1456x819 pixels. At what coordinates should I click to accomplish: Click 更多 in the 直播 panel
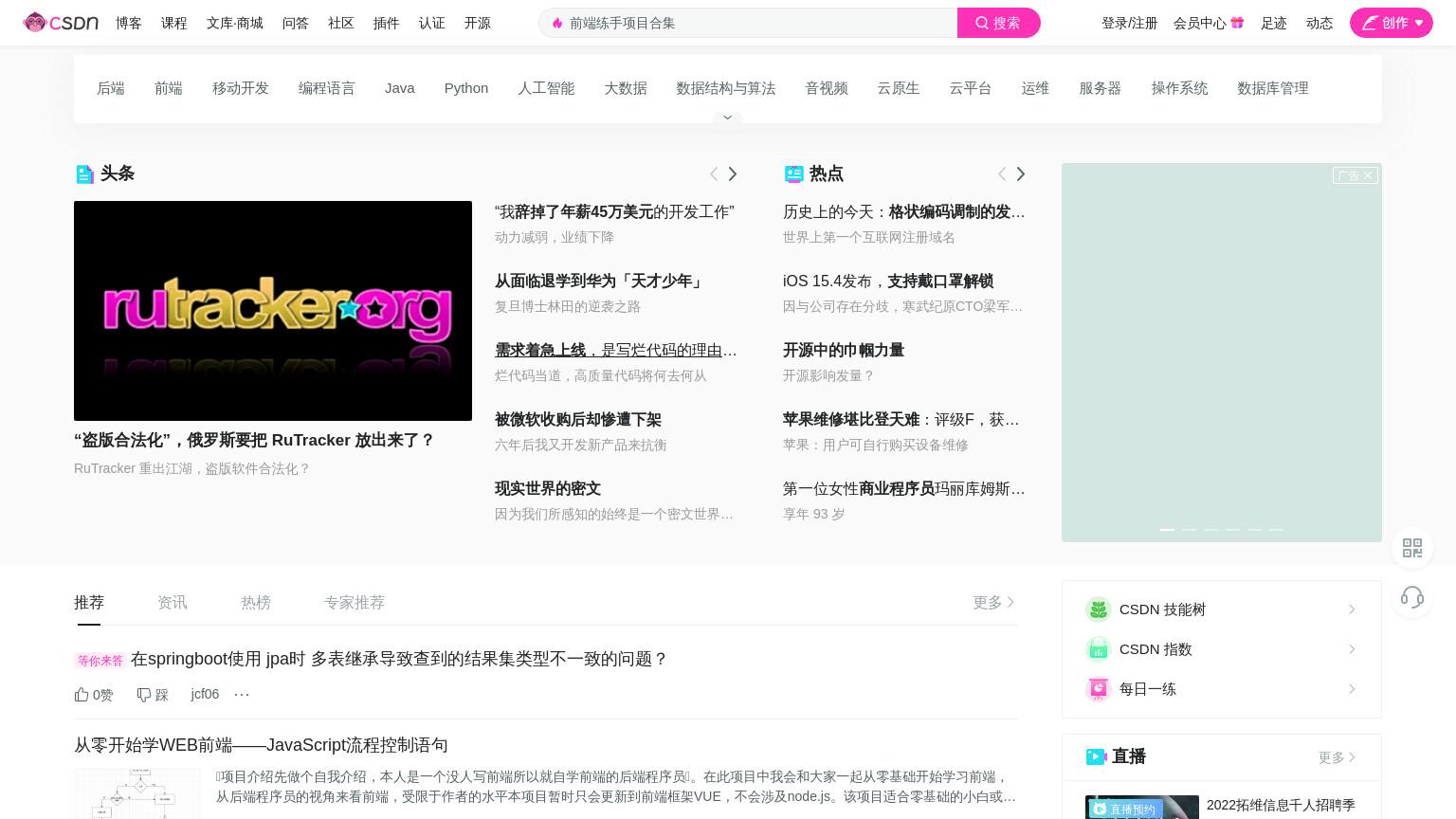point(1337,757)
